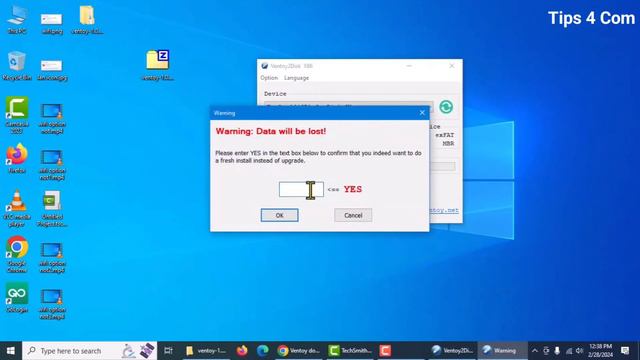Select the Firefox desktop shortcut

point(17,158)
